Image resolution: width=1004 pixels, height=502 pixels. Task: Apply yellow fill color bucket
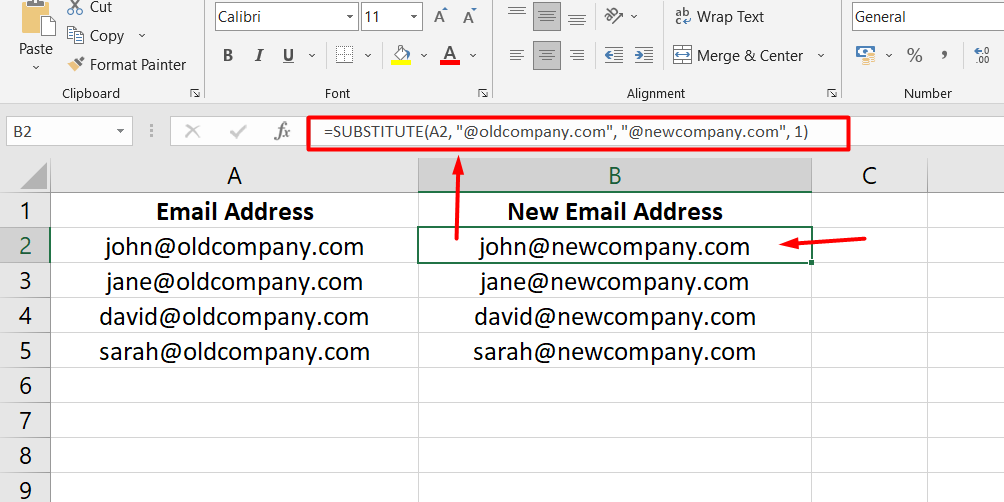(x=401, y=55)
